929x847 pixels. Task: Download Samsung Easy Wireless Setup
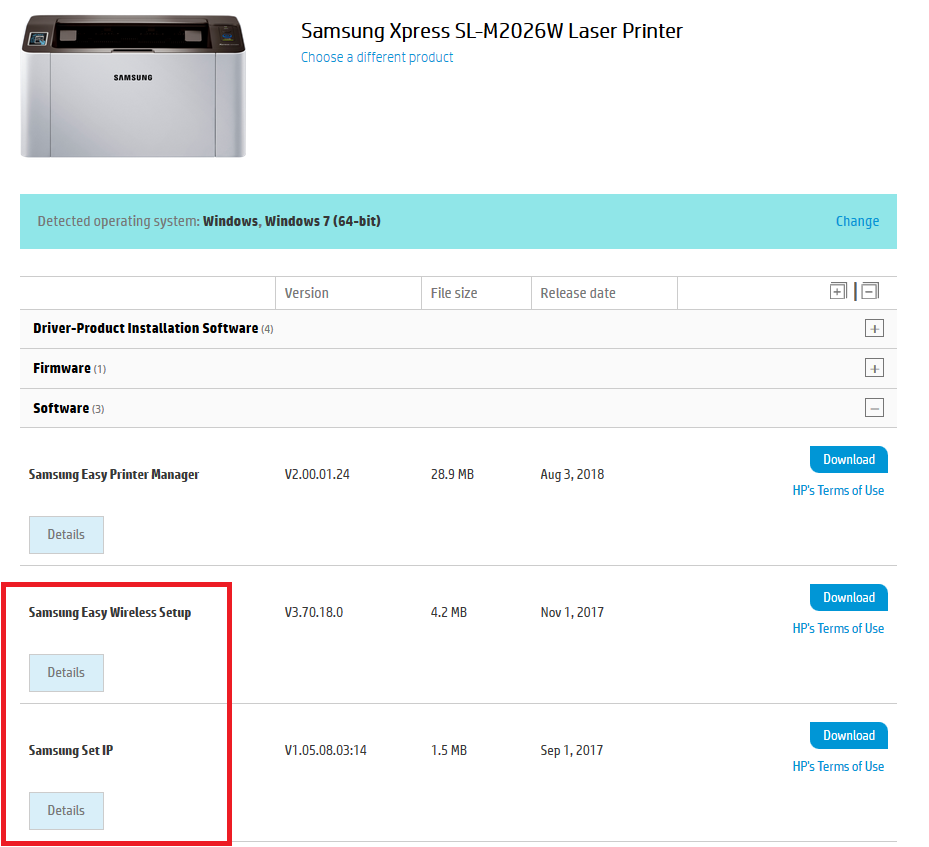(848, 598)
